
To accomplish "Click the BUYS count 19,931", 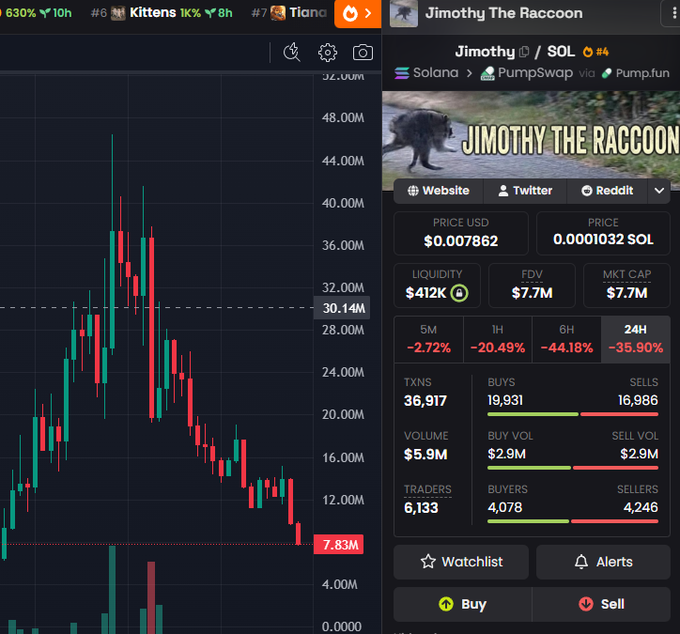I will [505, 400].
